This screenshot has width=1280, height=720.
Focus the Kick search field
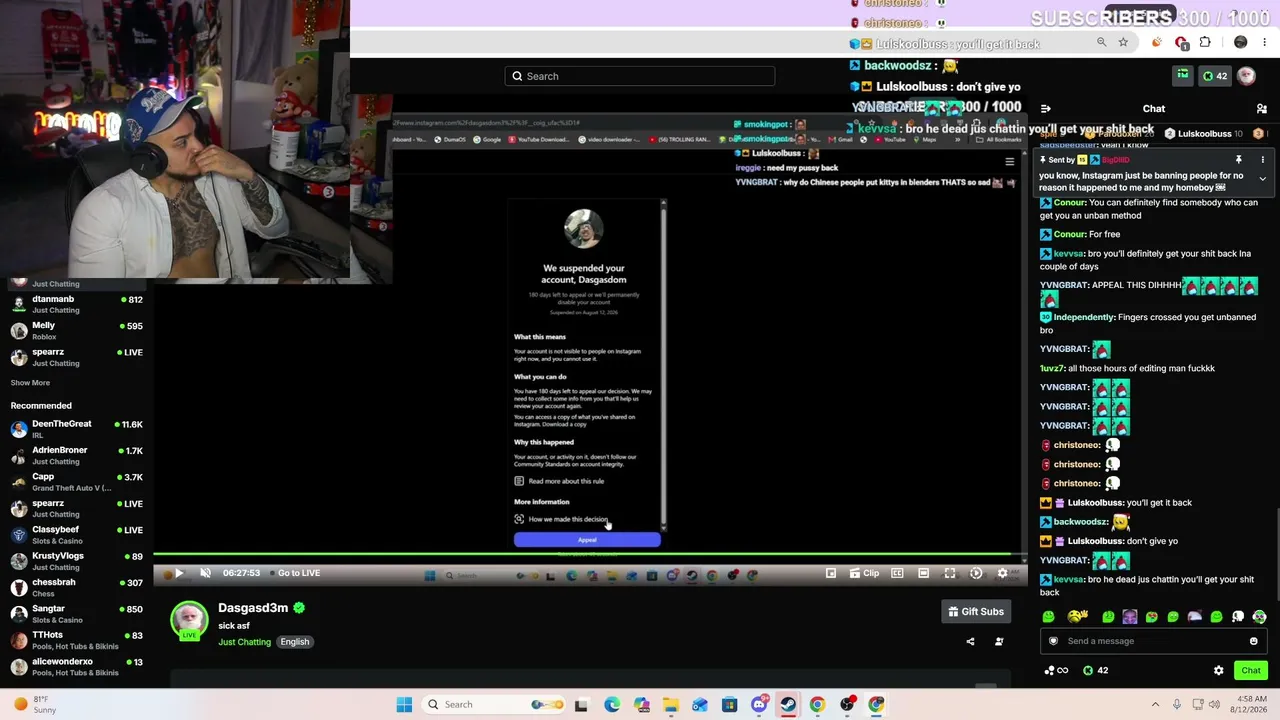[x=640, y=76]
